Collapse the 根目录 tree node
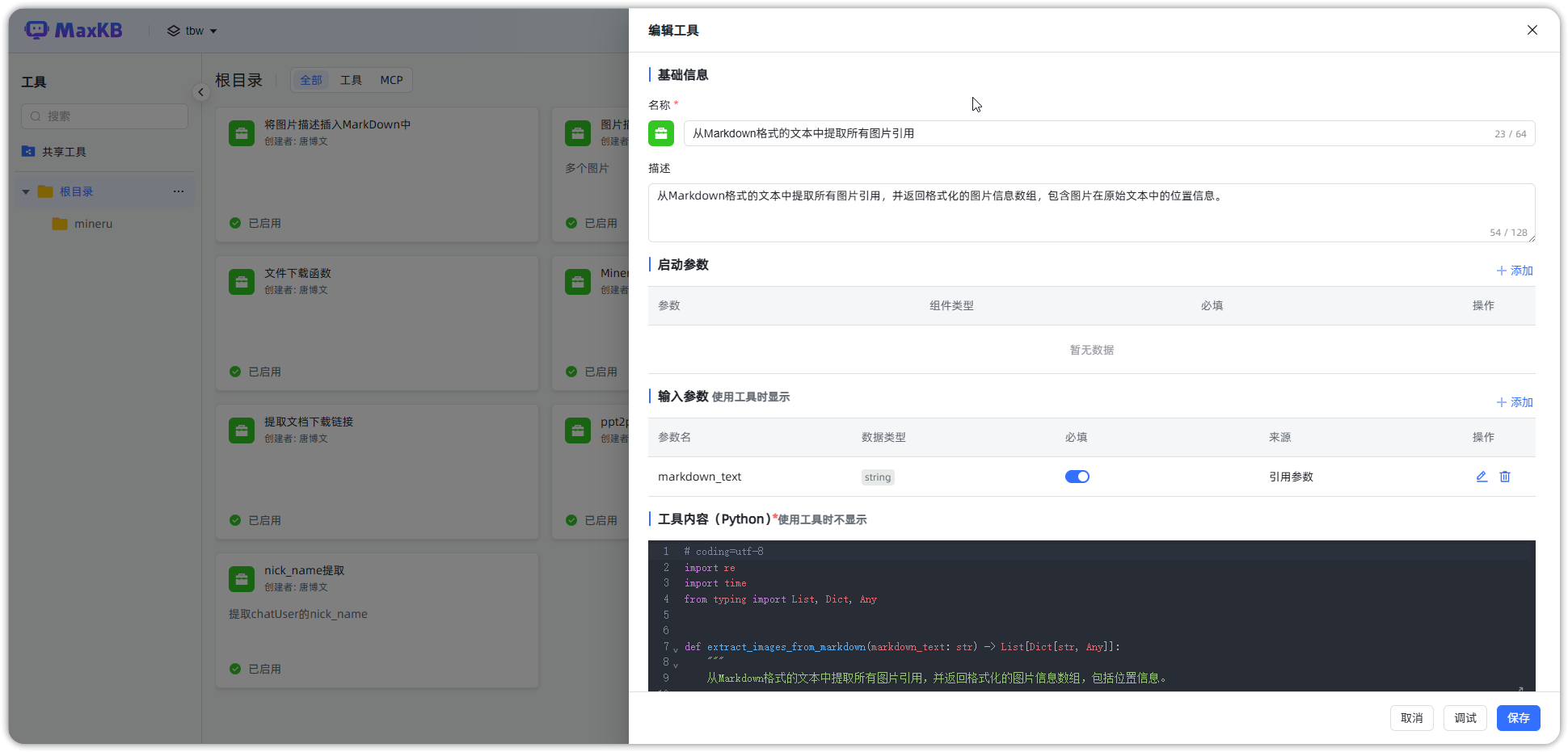 (26, 192)
